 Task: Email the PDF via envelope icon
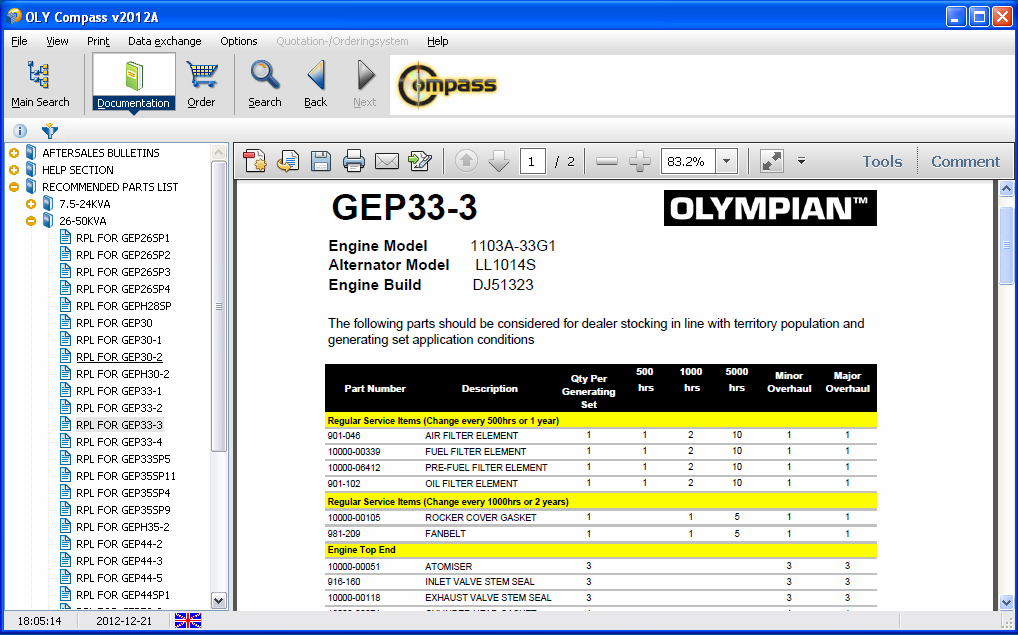click(387, 161)
